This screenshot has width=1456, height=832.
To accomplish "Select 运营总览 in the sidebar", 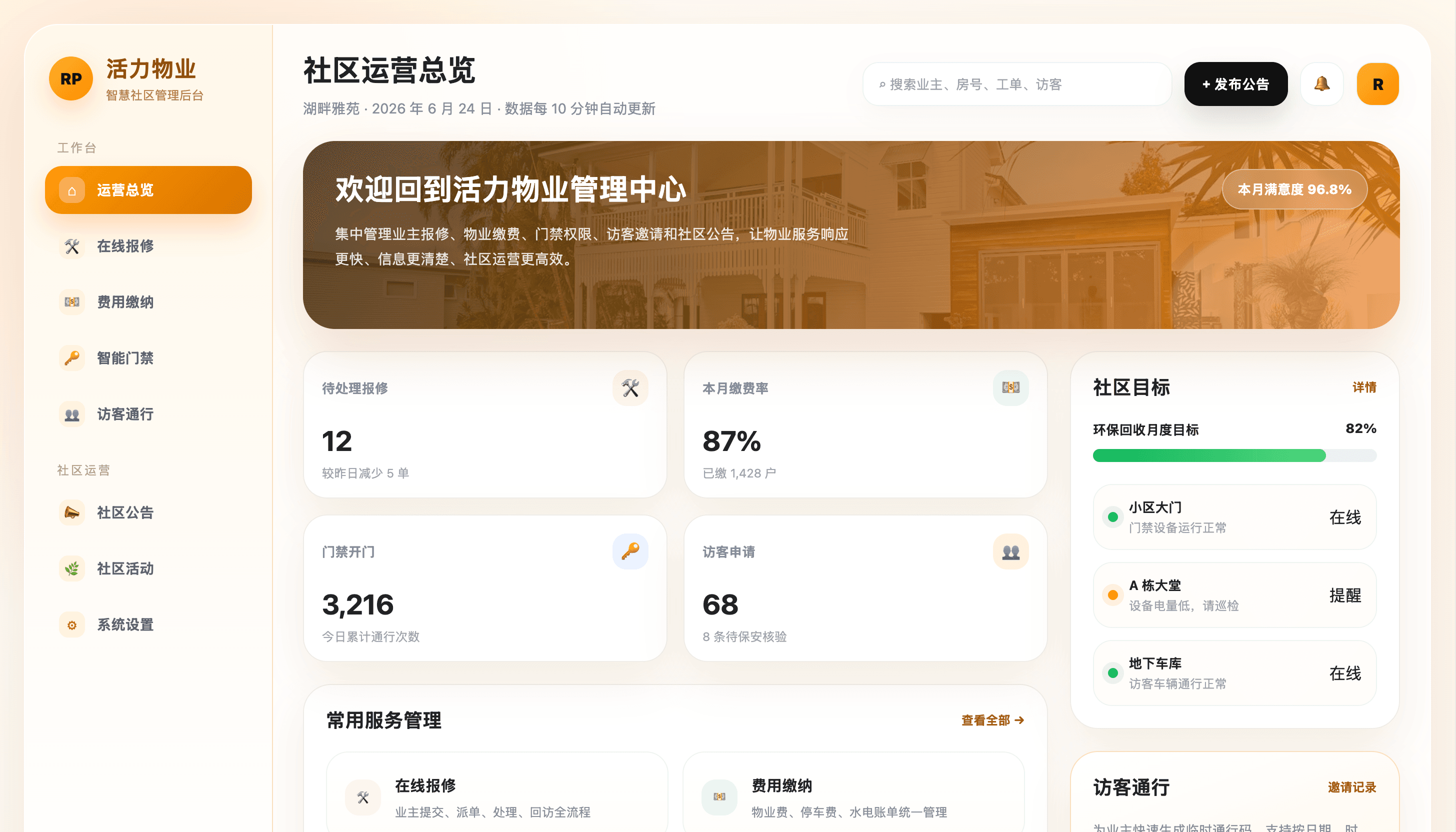I will 148,190.
